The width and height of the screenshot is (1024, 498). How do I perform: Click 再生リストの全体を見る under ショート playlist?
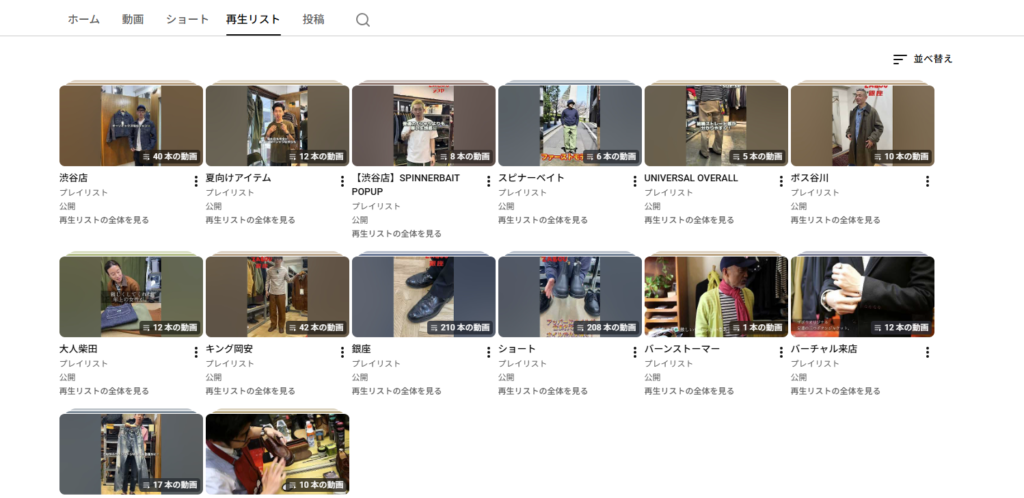pos(543,391)
